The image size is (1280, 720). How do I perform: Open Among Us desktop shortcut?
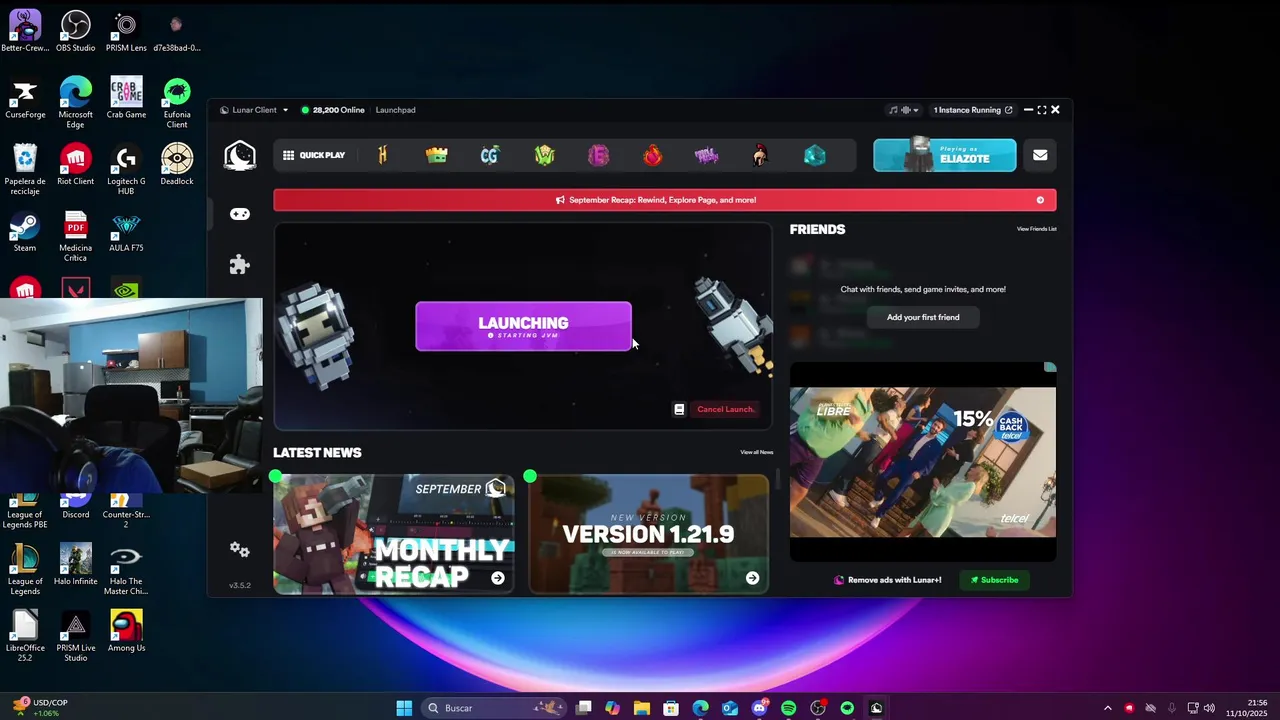126,632
